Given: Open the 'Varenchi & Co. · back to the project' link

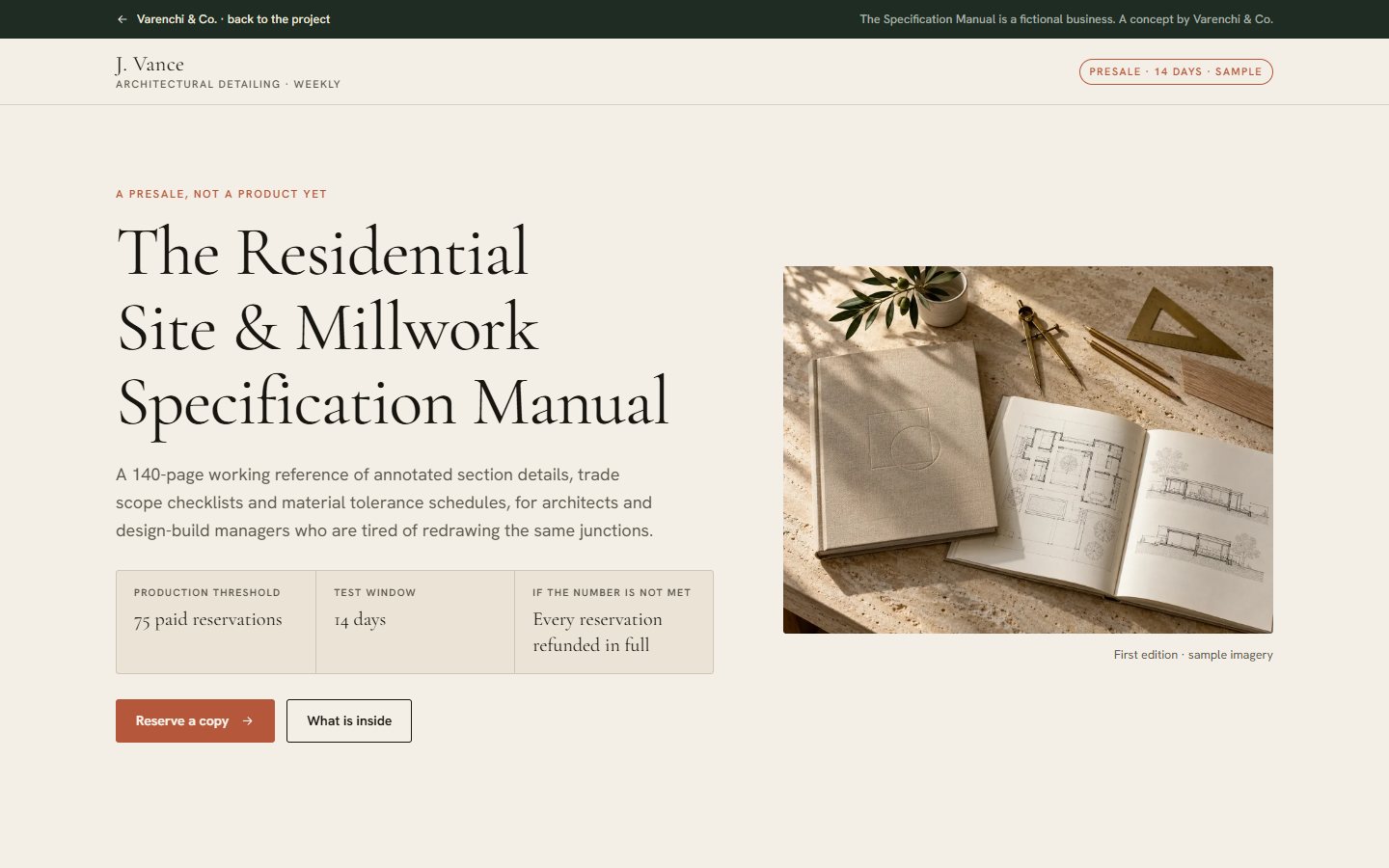Looking at the screenshot, I should pos(223,19).
